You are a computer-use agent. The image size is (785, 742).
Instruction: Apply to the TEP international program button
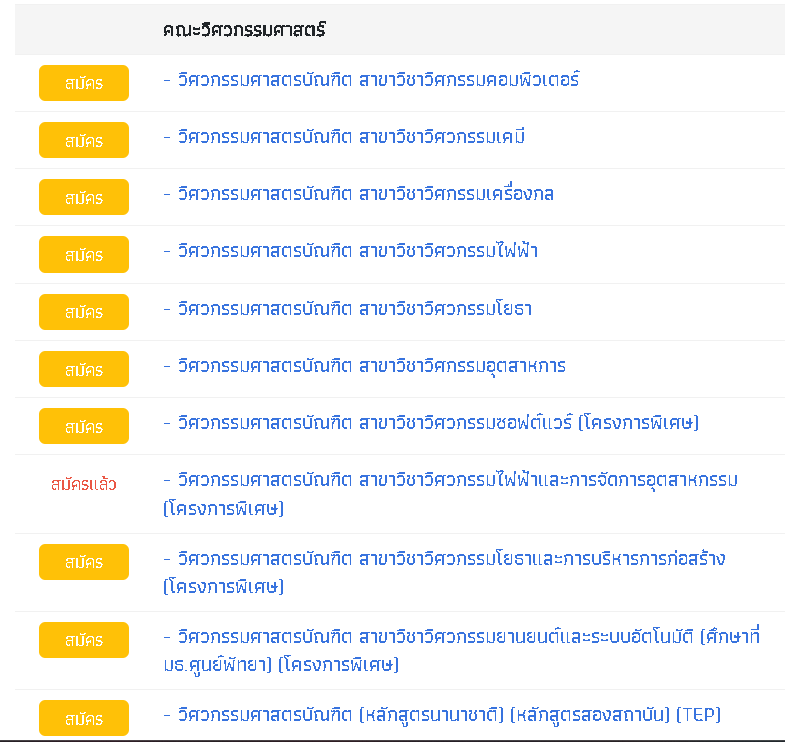84,718
